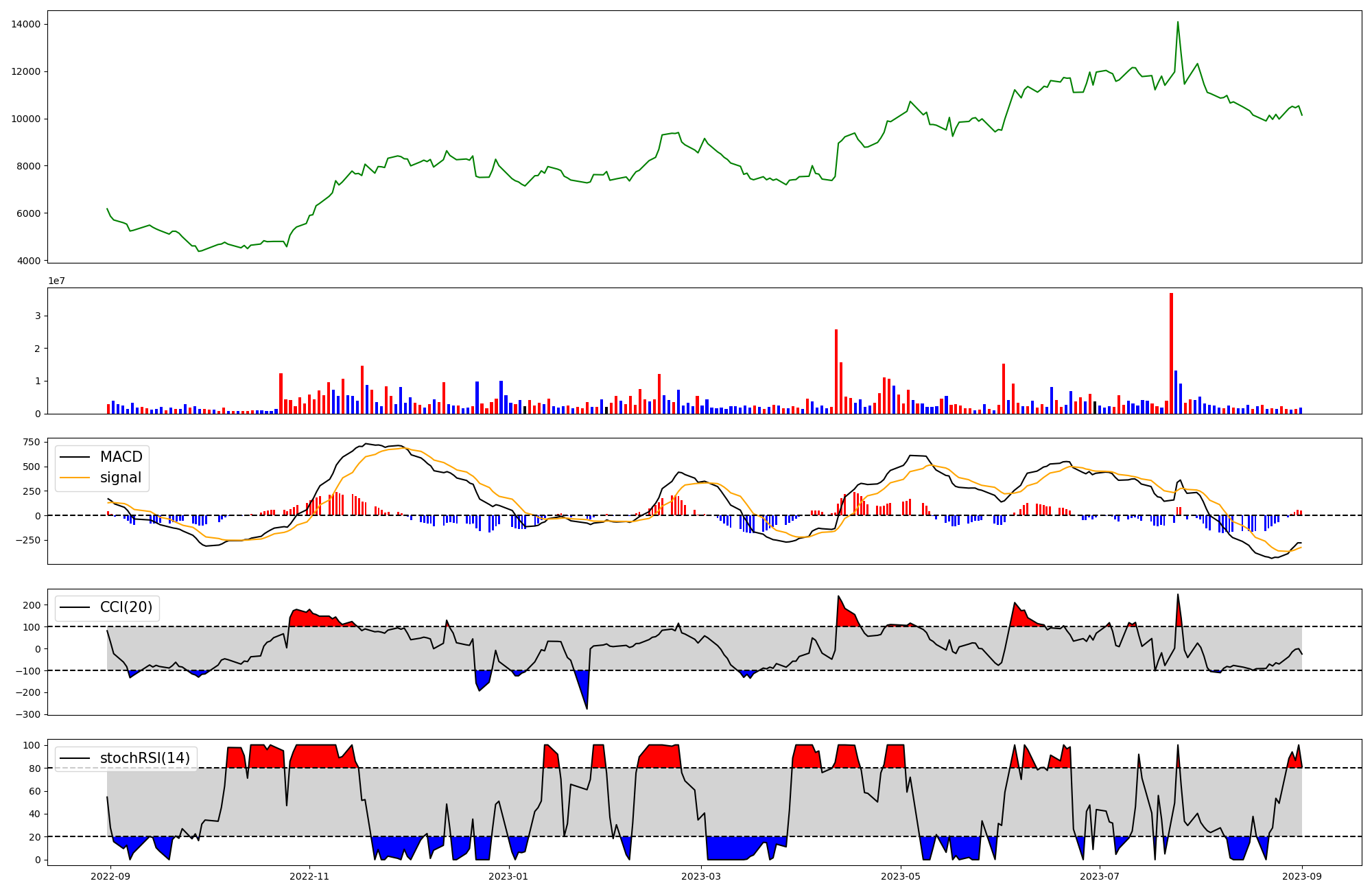
Task: Click the 2022-11 x-axis date label
Action: 309,876
